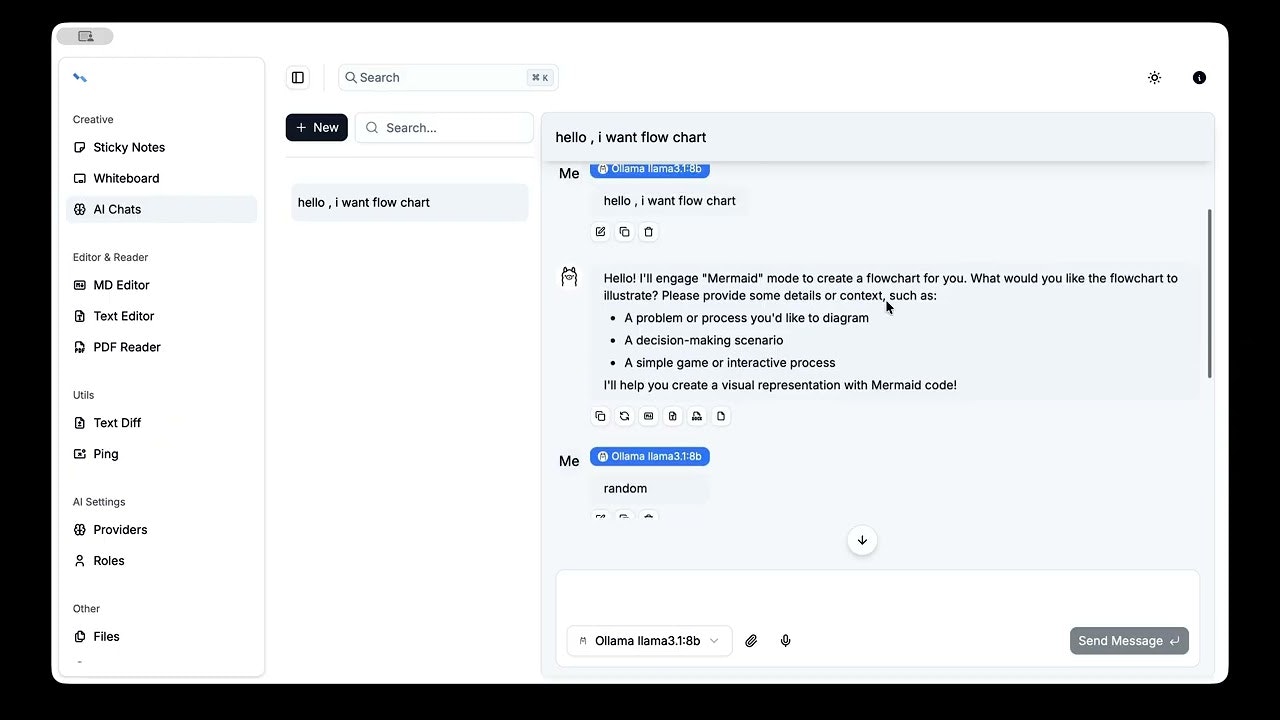Open AI Providers settings

161,530
